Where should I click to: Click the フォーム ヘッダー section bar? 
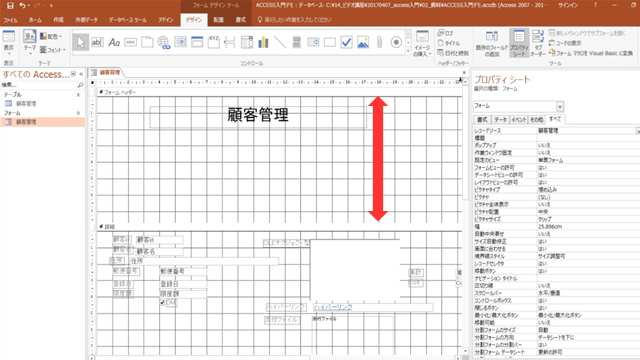coord(279,92)
